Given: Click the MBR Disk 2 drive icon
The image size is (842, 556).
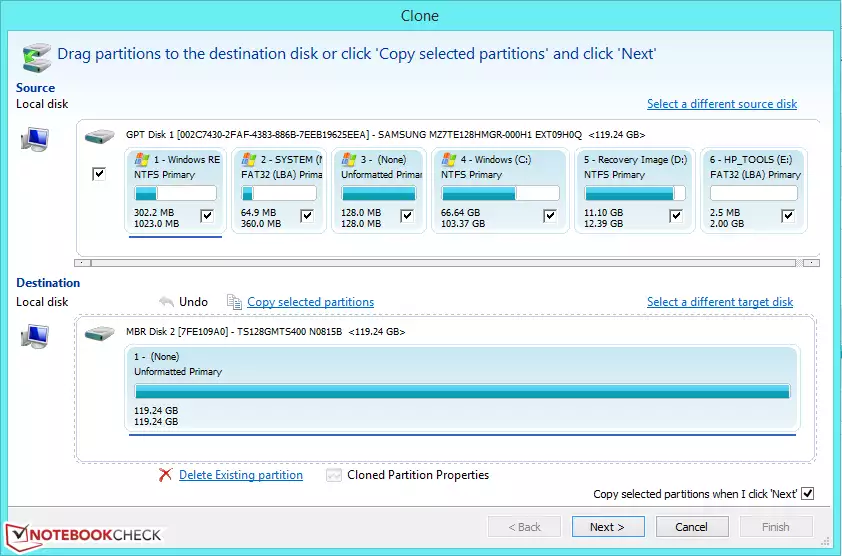Looking at the screenshot, I should coord(100,334).
